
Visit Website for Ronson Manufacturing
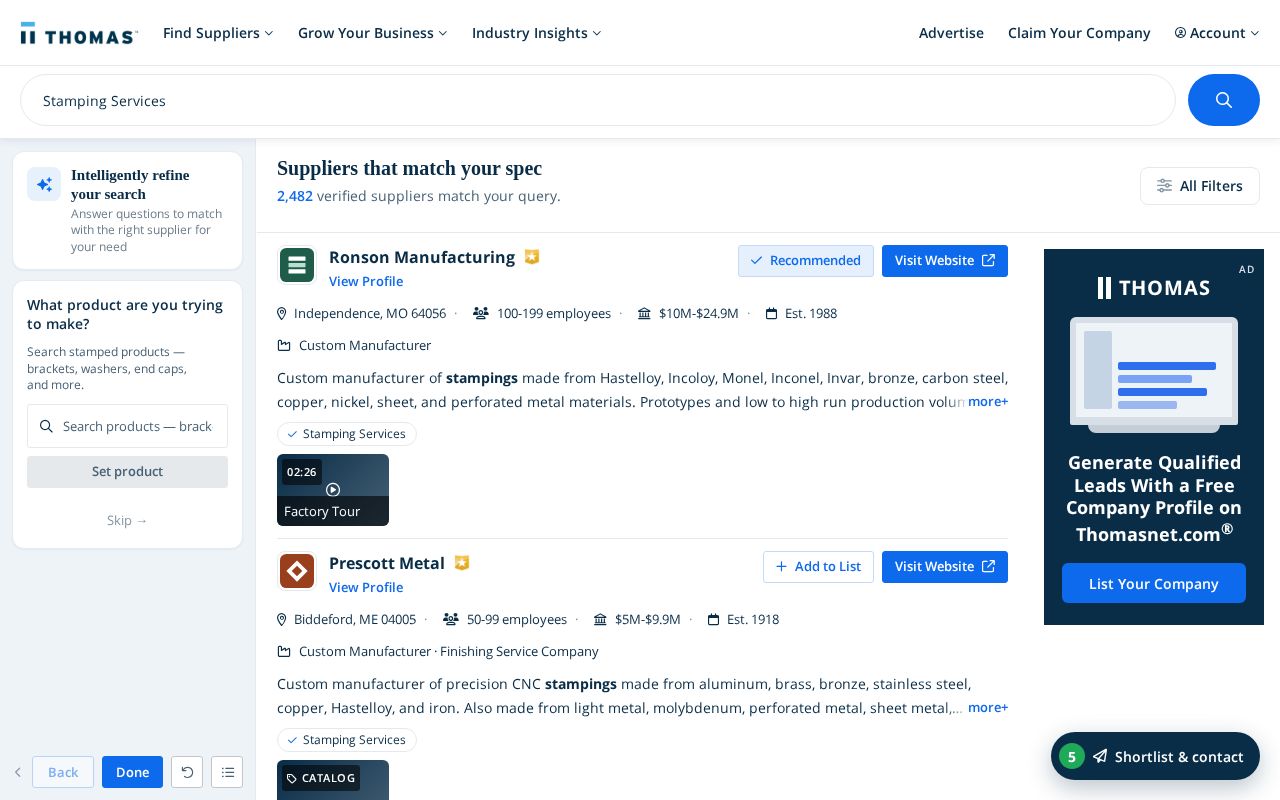(x=945, y=261)
